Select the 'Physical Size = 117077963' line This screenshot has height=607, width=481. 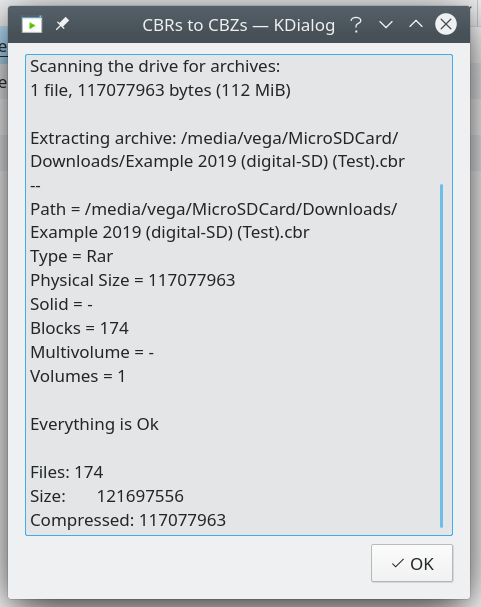pyautogui.click(x=133, y=280)
